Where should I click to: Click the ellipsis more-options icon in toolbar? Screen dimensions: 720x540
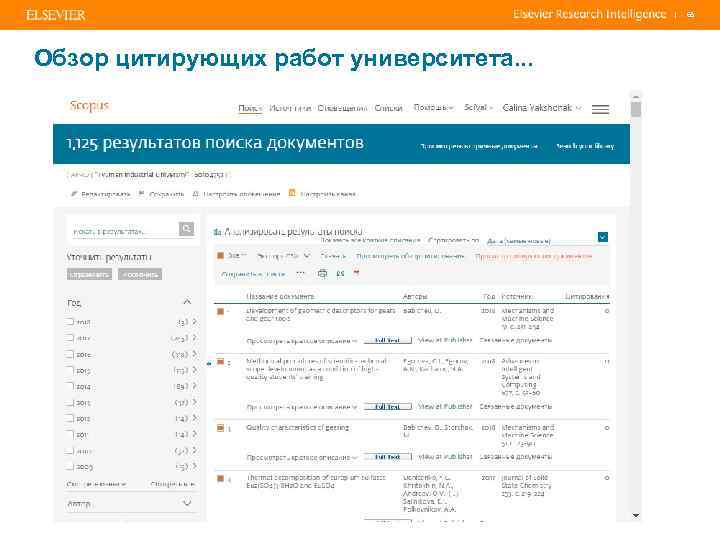click(301, 274)
